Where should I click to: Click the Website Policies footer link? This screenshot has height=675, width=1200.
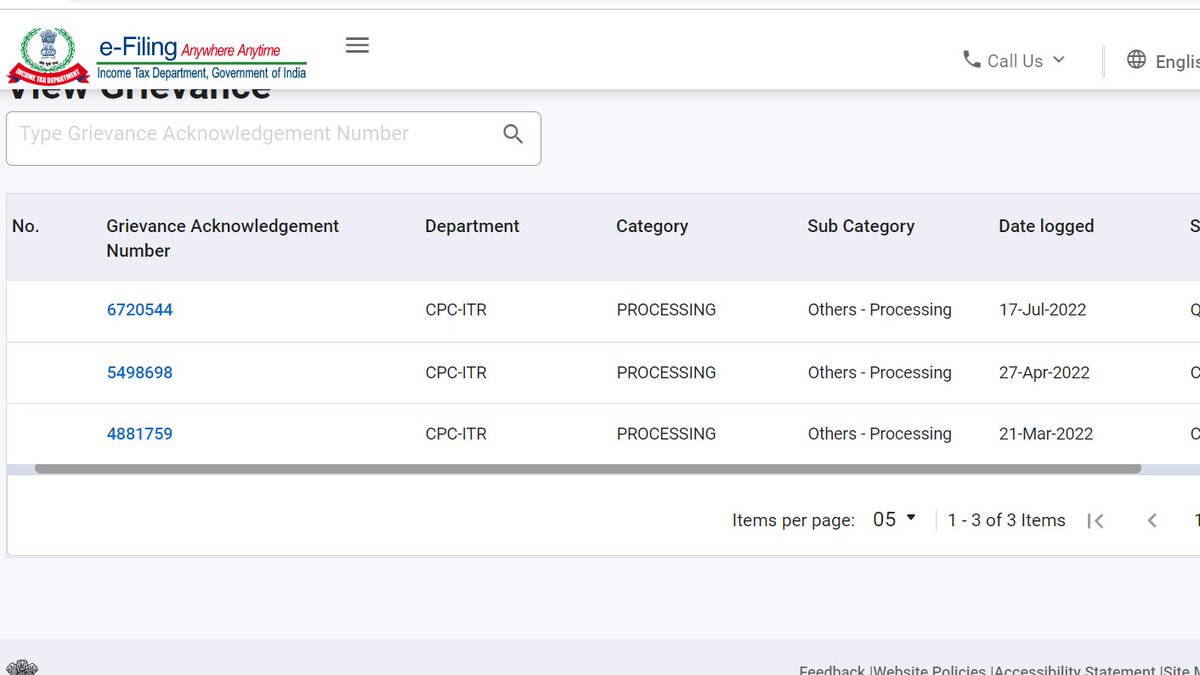(x=930, y=669)
